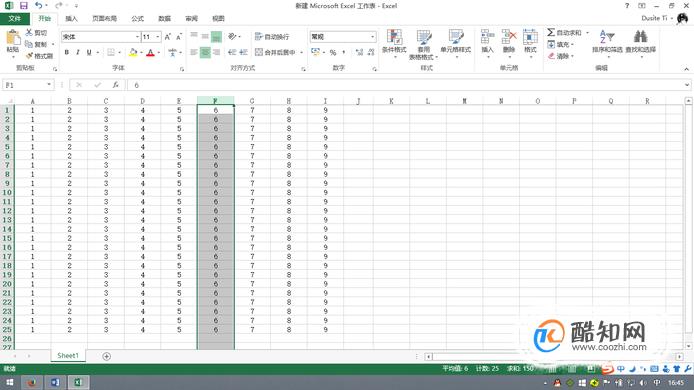Click the orientation text angle icon
Image resolution: width=694 pixels, height=390 pixels.
tap(233, 36)
